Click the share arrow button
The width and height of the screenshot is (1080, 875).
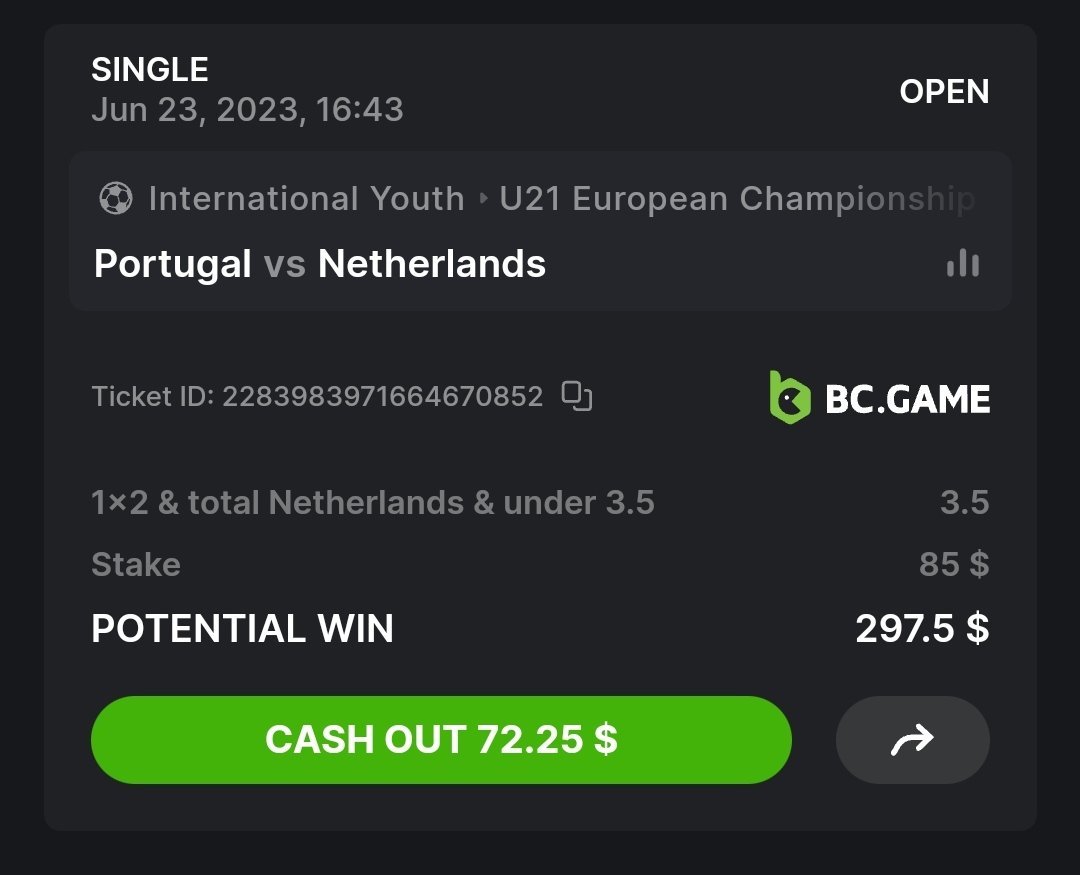(912, 740)
